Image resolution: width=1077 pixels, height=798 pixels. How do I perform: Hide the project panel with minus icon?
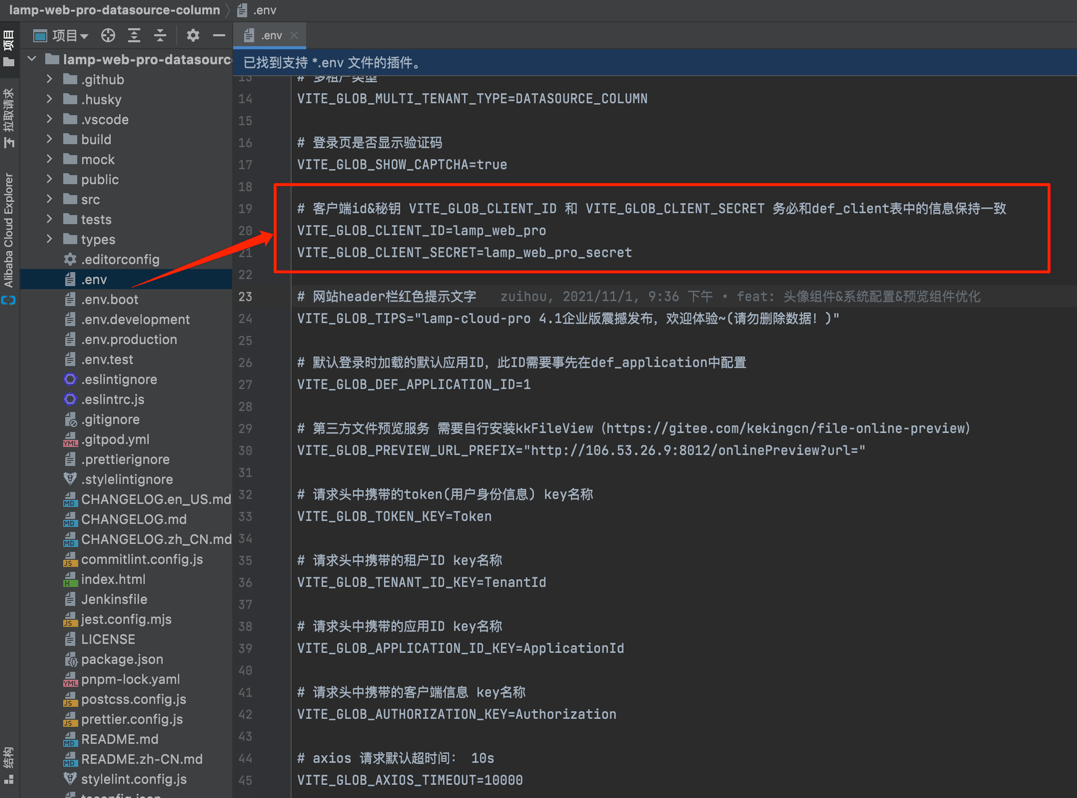[x=219, y=36]
